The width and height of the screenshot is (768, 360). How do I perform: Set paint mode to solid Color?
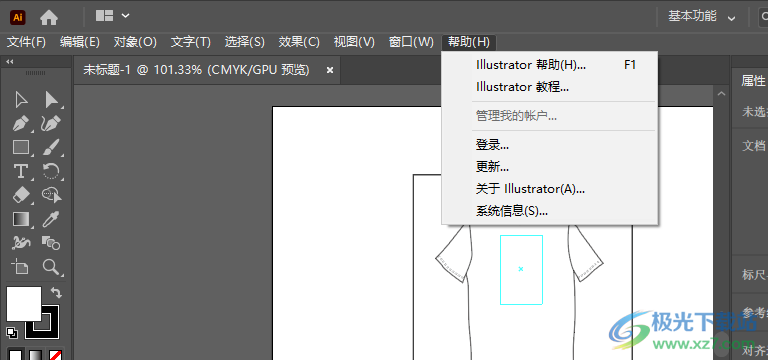[x=16, y=355]
